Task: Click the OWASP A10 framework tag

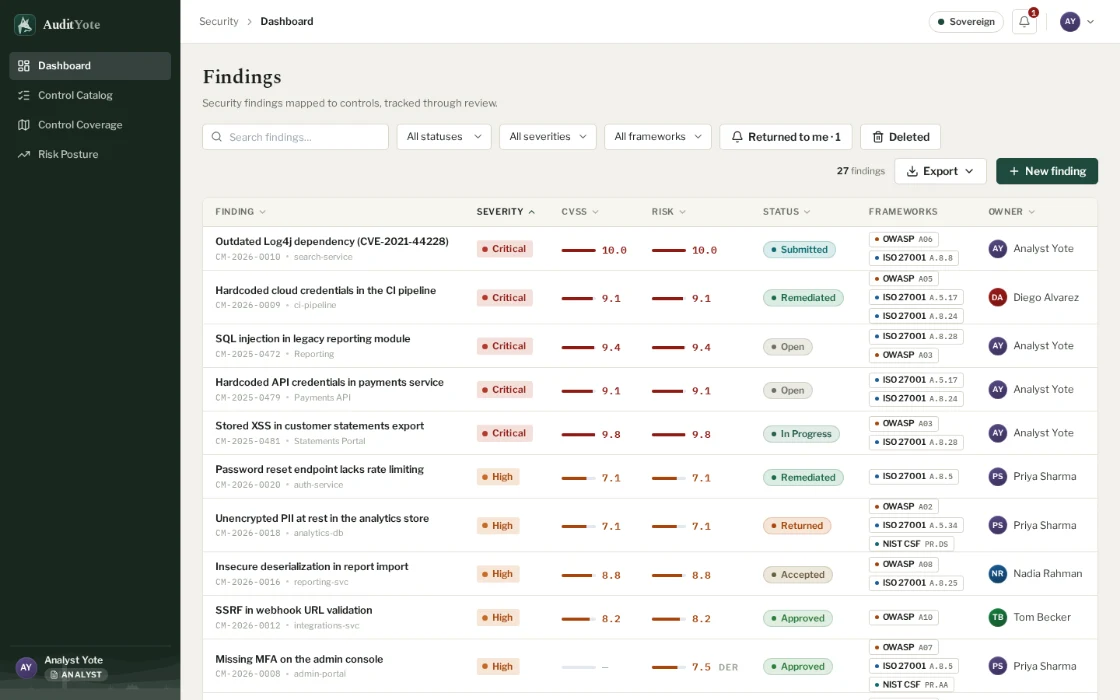Action: tap(904, 617)
